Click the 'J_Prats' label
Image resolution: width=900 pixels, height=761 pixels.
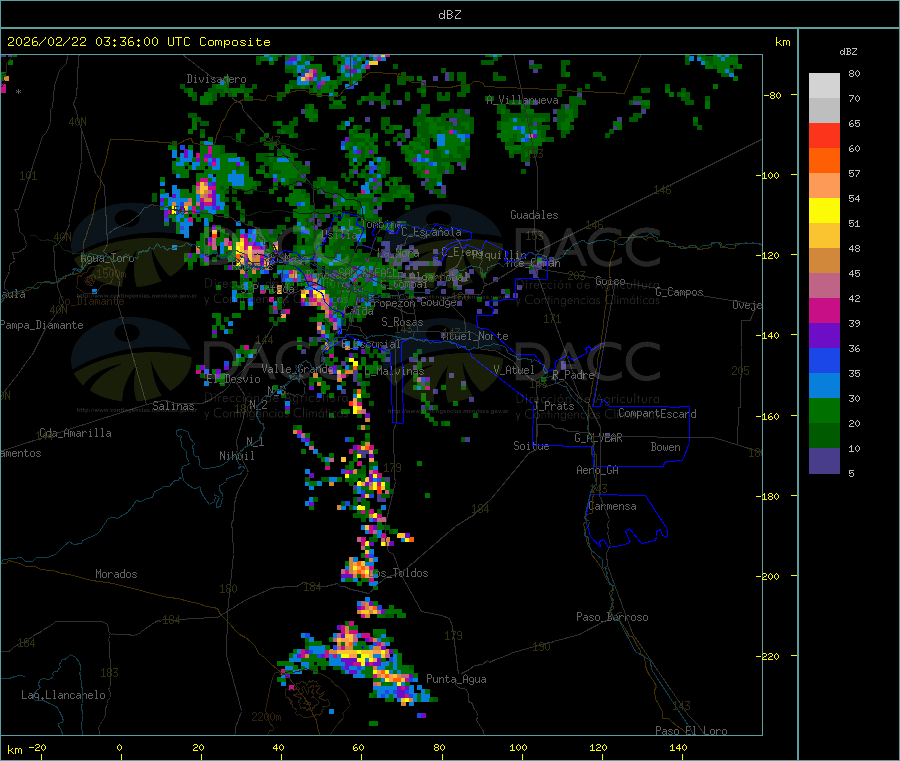pyautogui.click(x=553, y=406)
